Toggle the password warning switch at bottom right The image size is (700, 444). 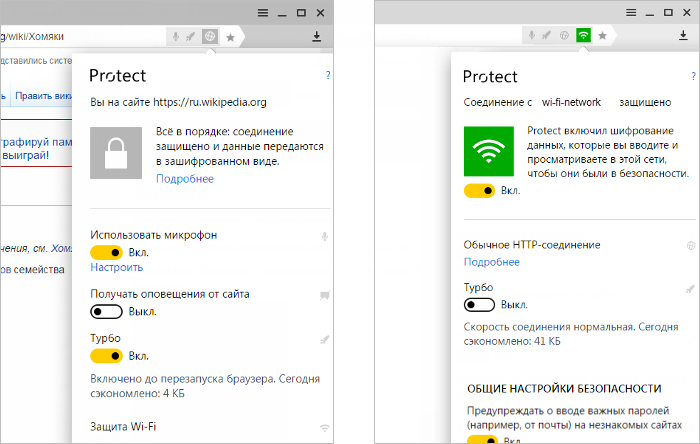(482, 439)
